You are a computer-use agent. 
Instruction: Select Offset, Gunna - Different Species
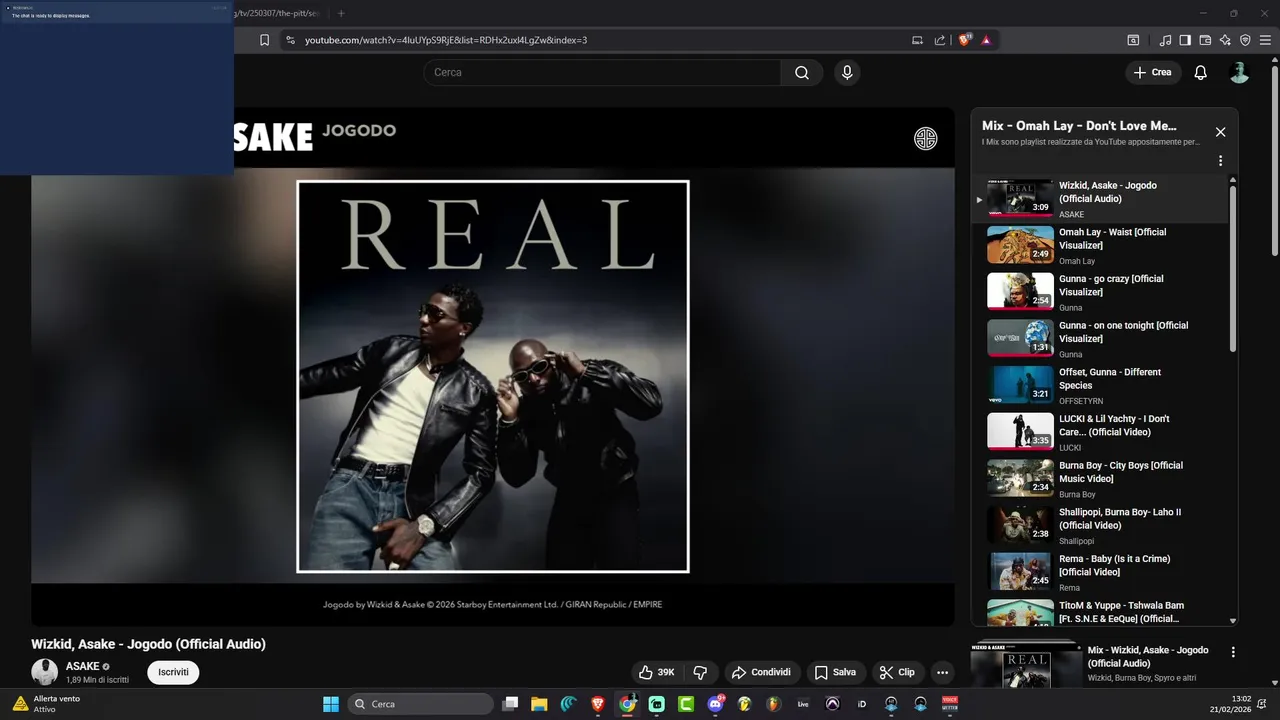point(1101,385)
